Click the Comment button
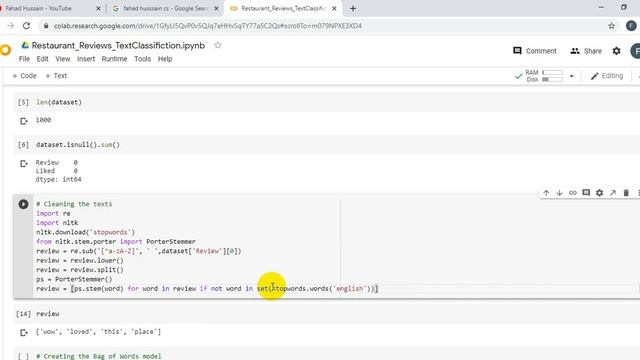Image resolution: width=640 pixels, height=360 pixels. (535, 51)
